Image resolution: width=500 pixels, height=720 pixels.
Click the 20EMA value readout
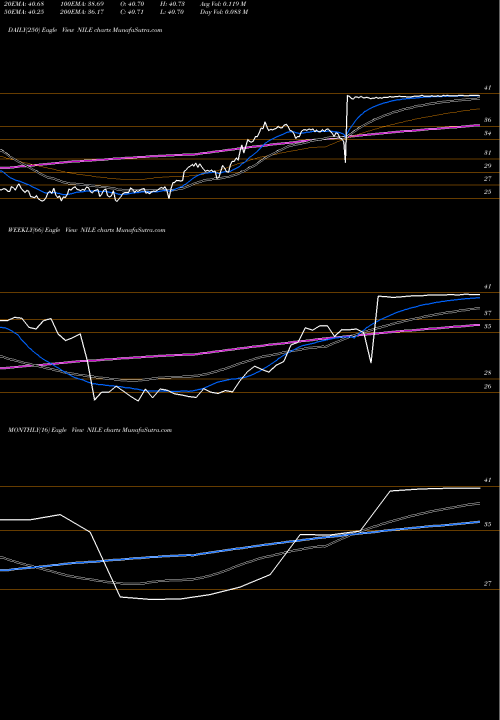pyautogui.click(x=23, y=4)
